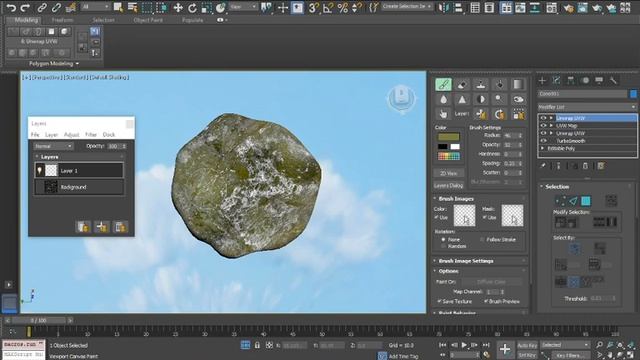
Task: Toggle the Angle Snap icon
Action: pyautogui.click(x=328, y=7)
